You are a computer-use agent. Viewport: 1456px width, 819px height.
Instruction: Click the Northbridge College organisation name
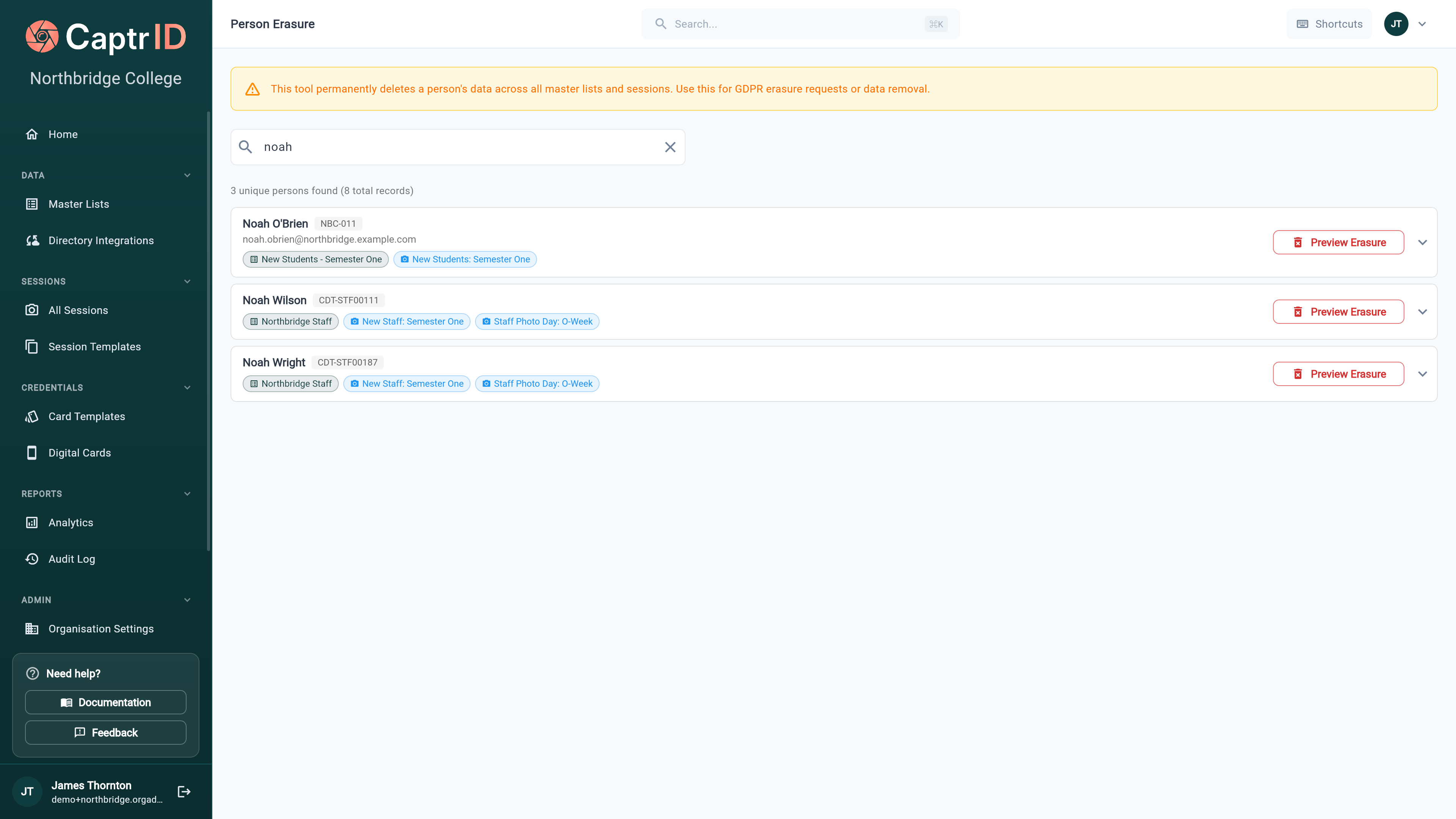pos(106,78)
